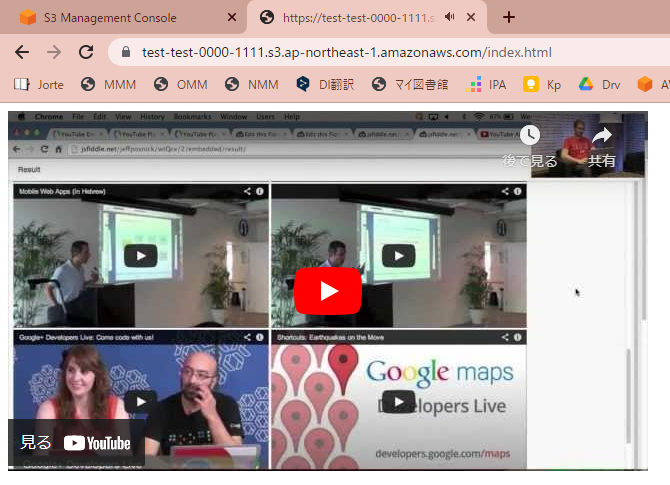Image resolution: width=670 pixels, height=485 pixels.
Task: Click share icon on Mobile Web Apps video
Action: 247,191
